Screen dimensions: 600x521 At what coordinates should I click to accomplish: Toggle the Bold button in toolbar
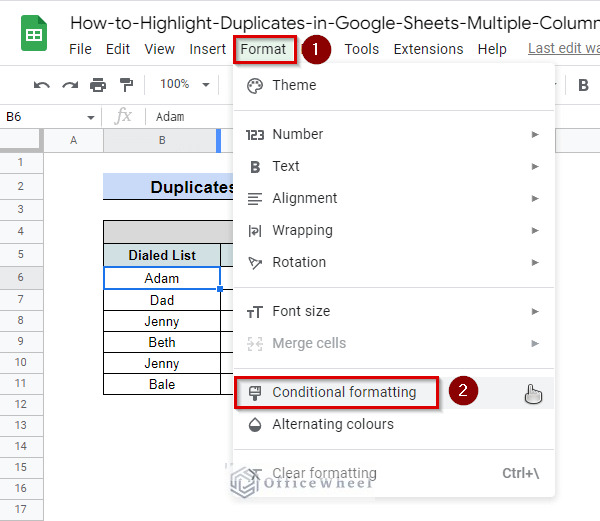coord(583,85)
